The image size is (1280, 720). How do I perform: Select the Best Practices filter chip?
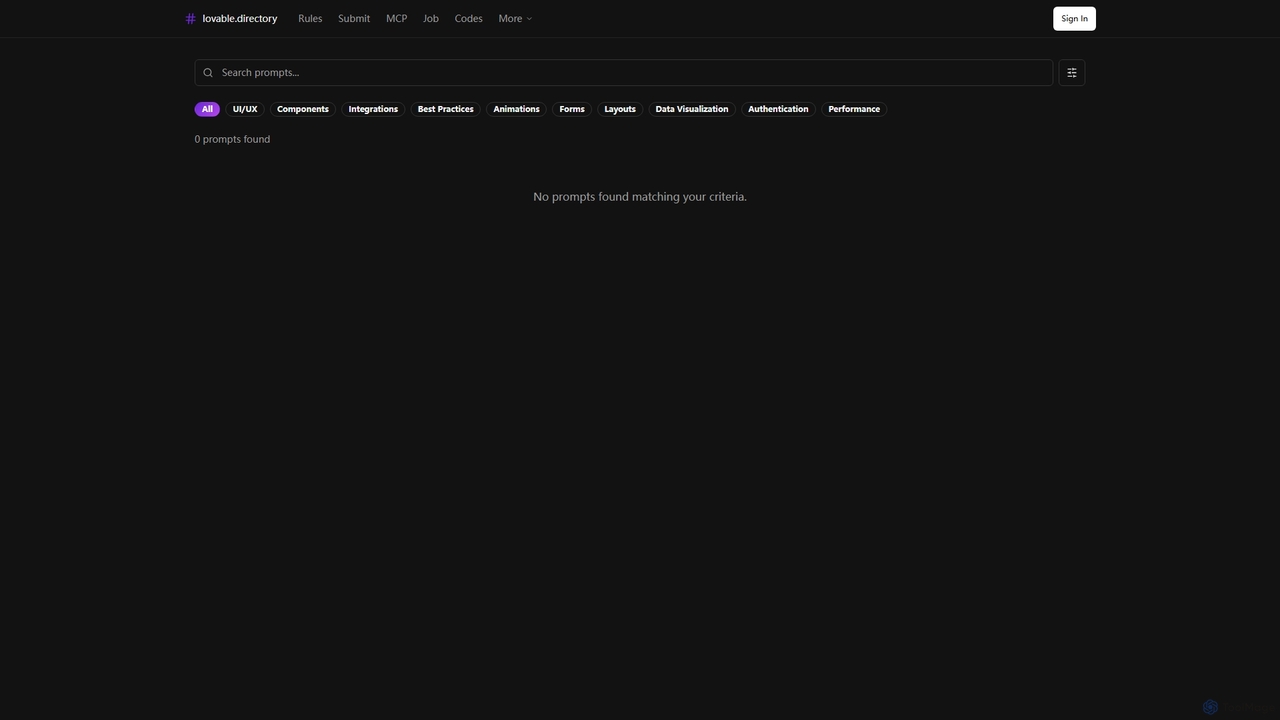coord(446,109)
